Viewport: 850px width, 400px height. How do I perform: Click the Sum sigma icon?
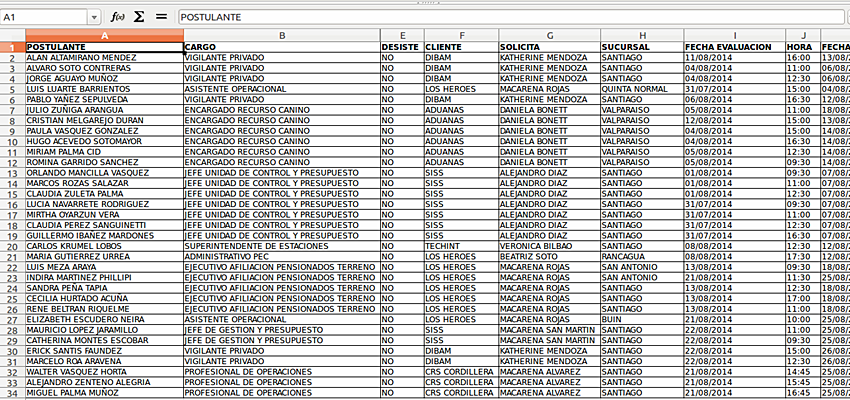click(139, 17)
